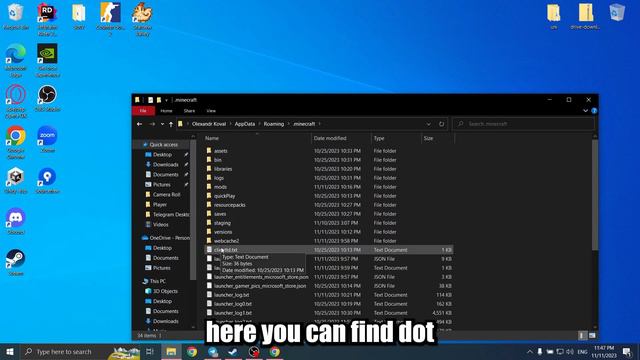
Task: Open Downloads under Quick access
Action: coord(166,164)
